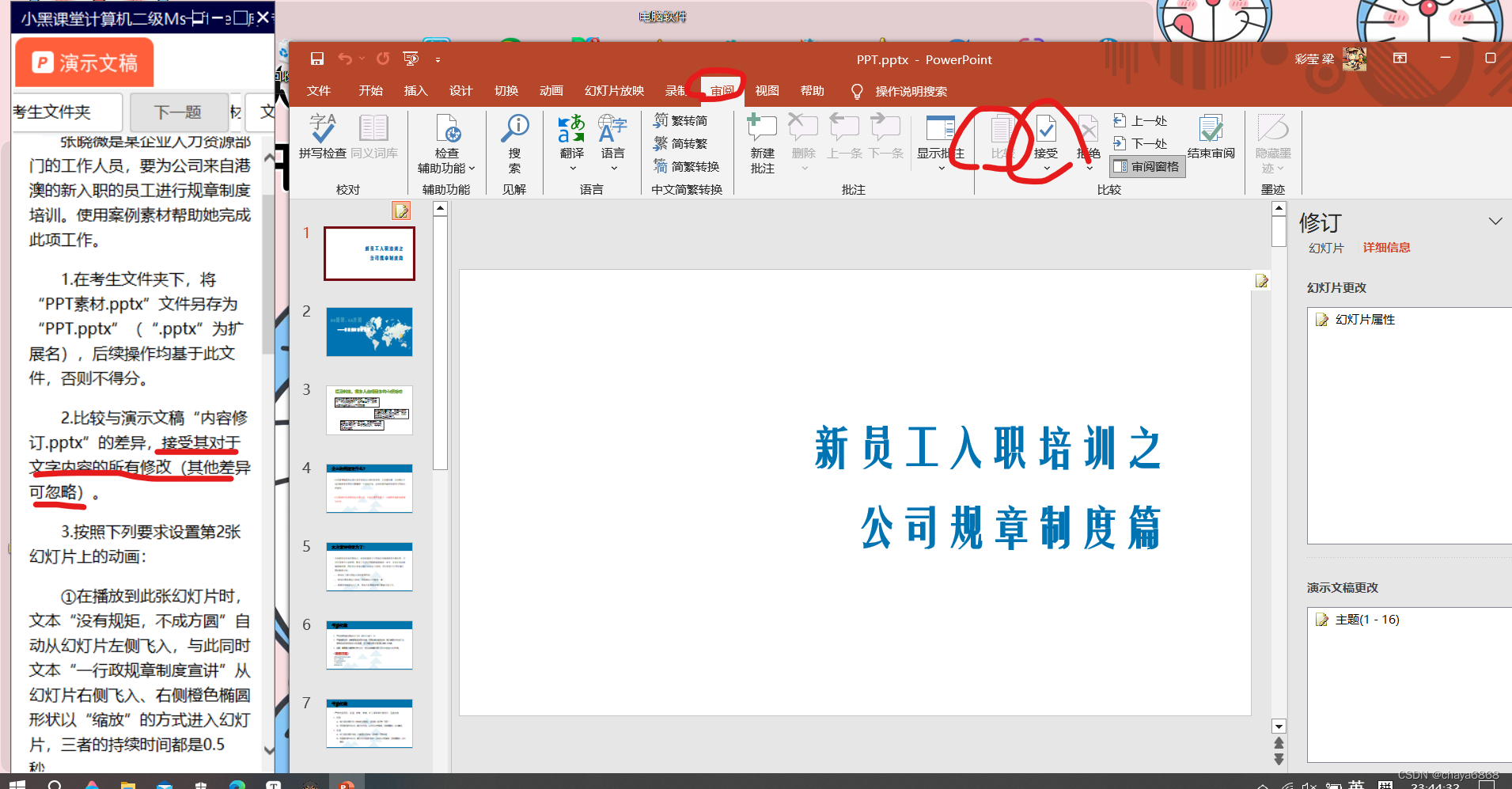Go to 上一条 previous comment
This screenshot has height=789, width=1512.
tap(844, 136)
